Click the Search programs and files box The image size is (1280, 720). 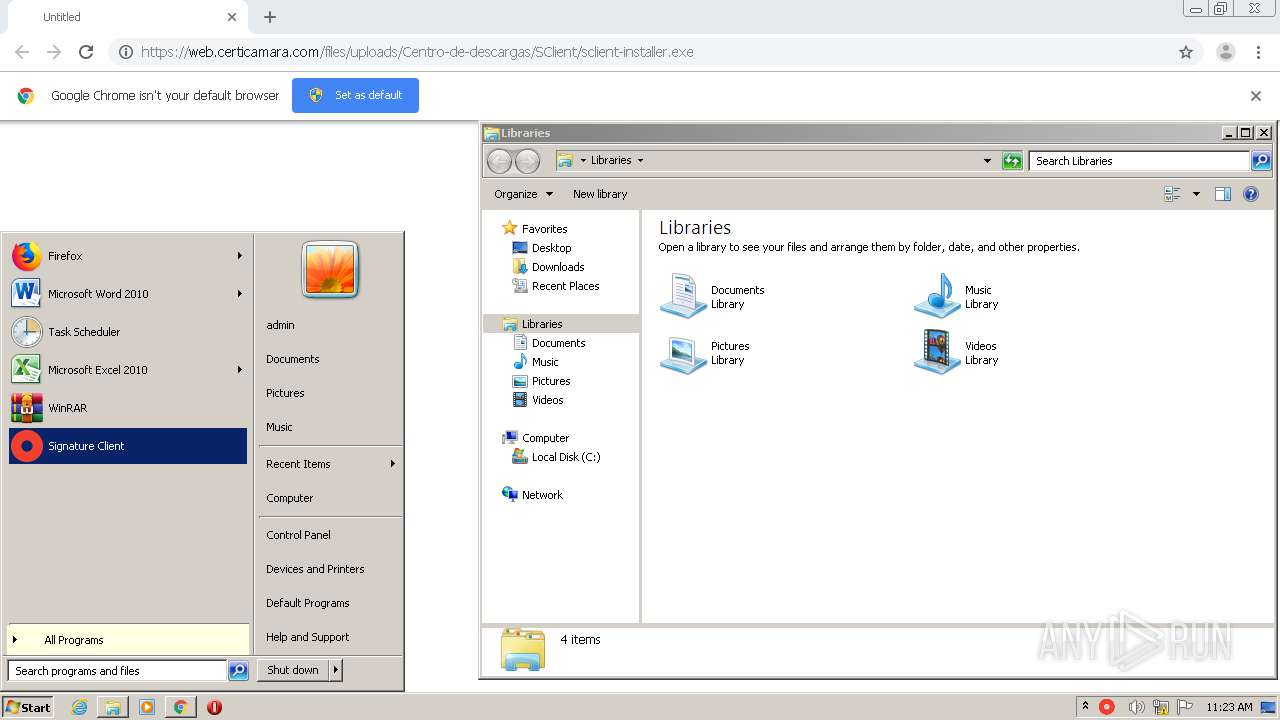pyautogui.click(x=117, y=671)
